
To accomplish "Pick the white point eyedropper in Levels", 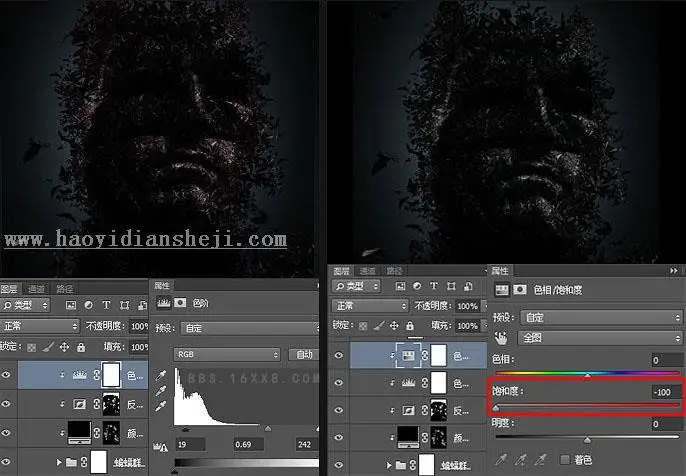I will click(161, 406).
